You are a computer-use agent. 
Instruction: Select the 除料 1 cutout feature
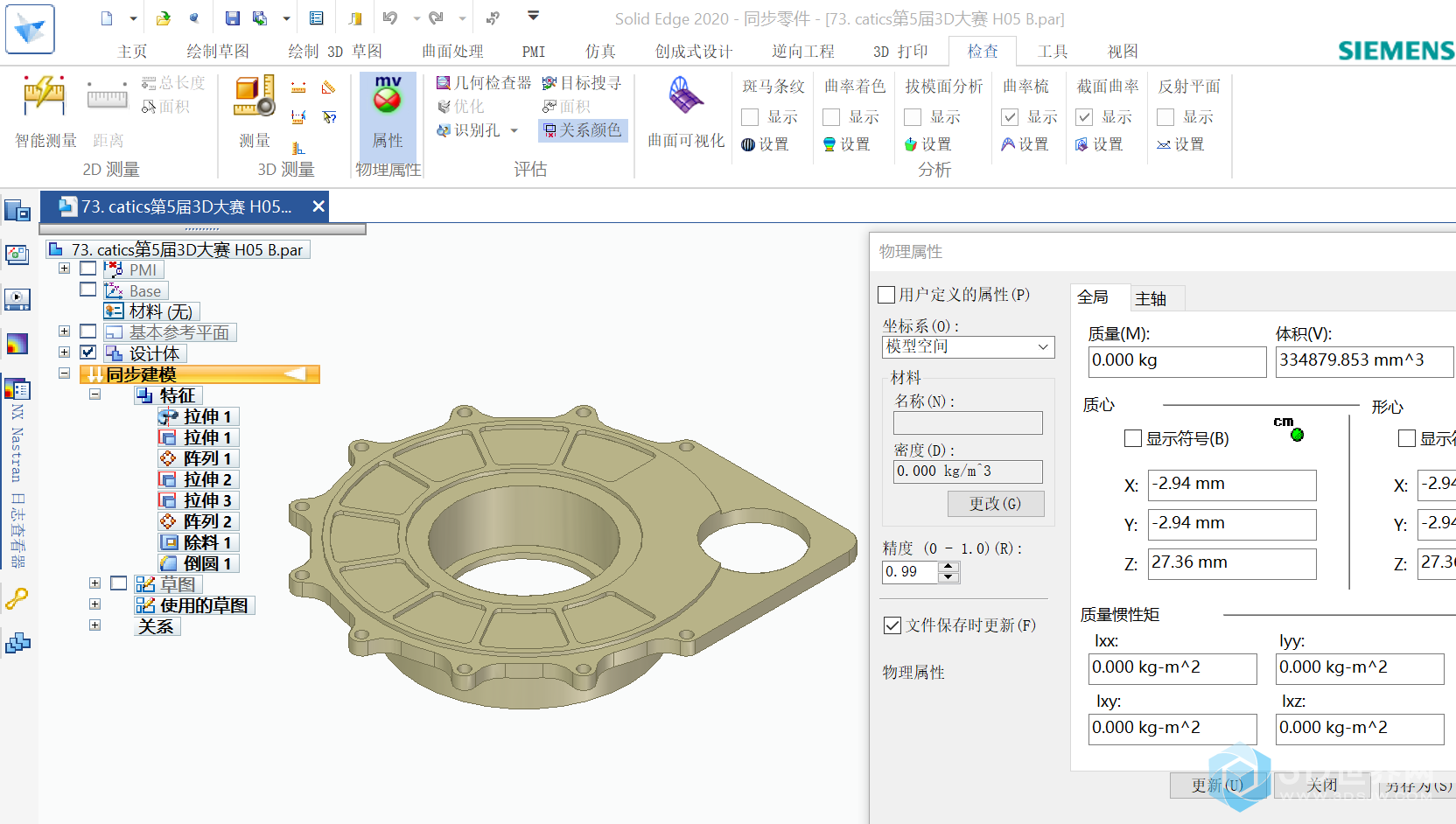click(199, 543)
